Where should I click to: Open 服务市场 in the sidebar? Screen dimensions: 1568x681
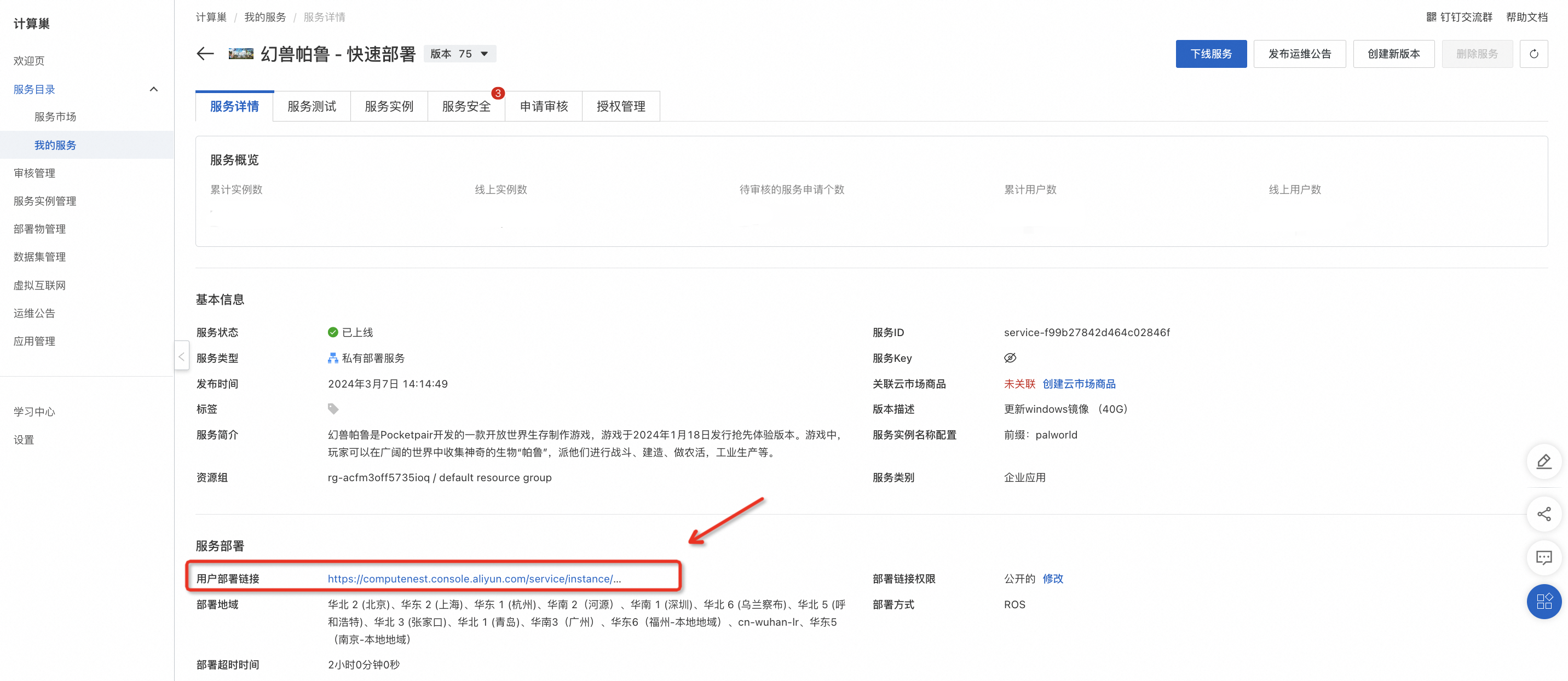tap(55, 117)
